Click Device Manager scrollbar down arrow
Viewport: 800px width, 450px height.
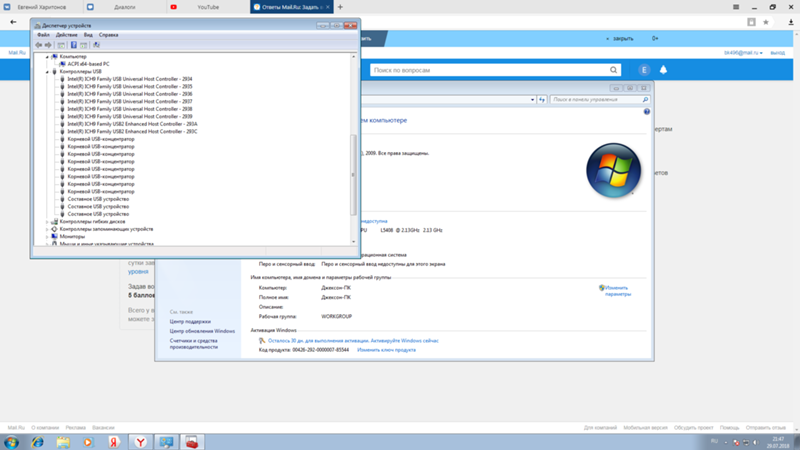tap(353, 242)
